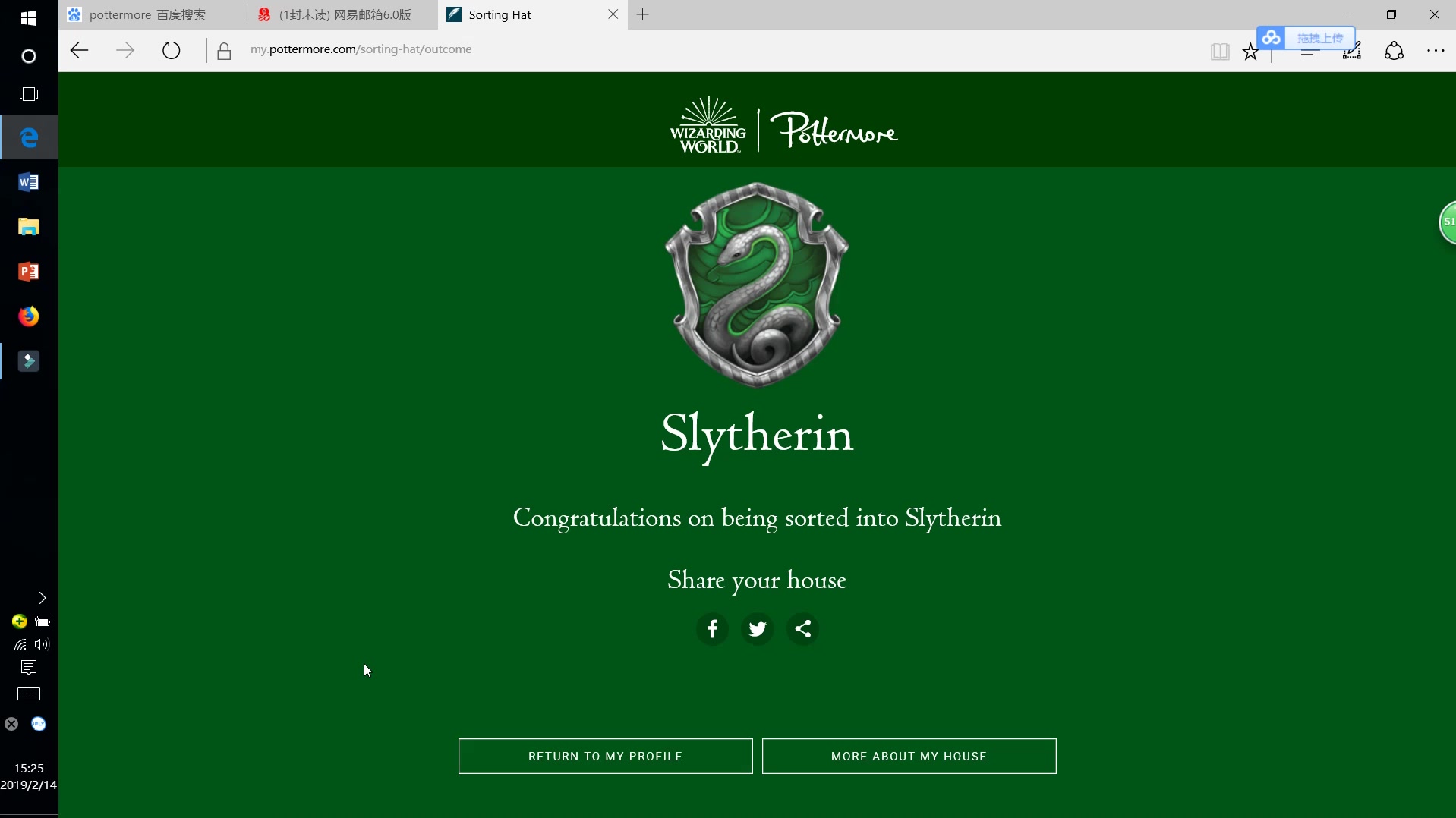Switch to NetEase mailbox tab
This screenshot has height=818, width=1456.
tap(342, 14)
